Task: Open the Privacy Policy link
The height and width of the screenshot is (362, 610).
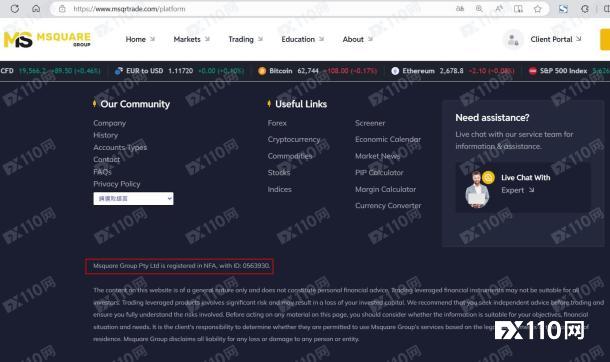Action: [x=117, y=184]
